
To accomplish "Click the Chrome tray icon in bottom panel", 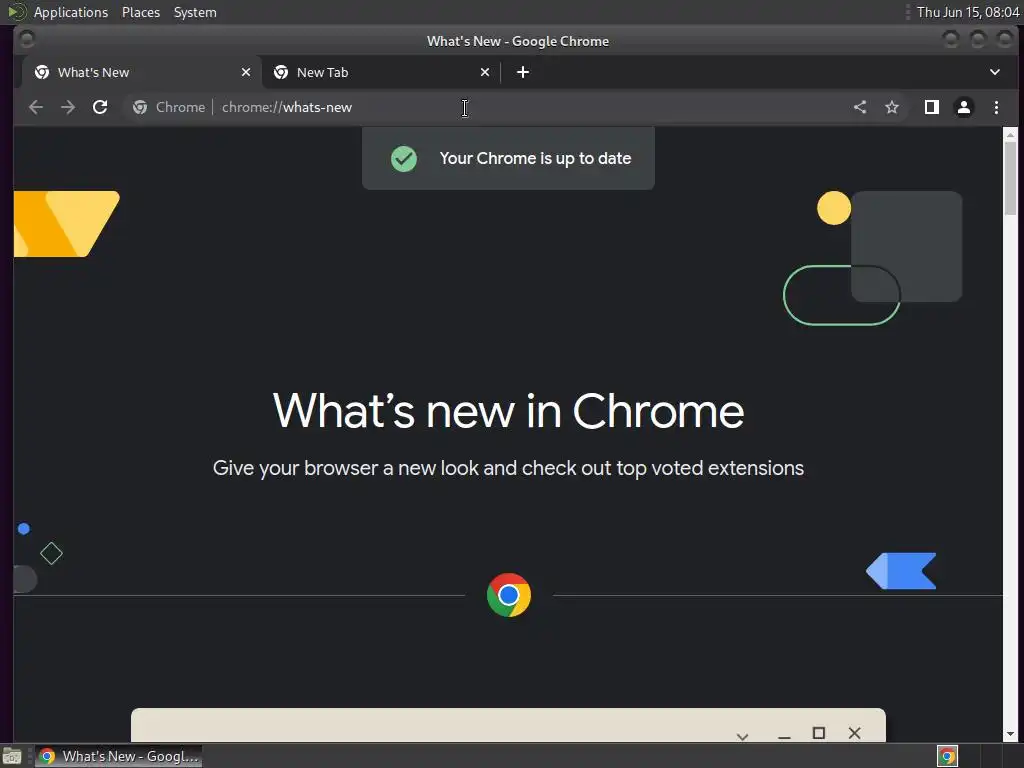I will (948, 756).
